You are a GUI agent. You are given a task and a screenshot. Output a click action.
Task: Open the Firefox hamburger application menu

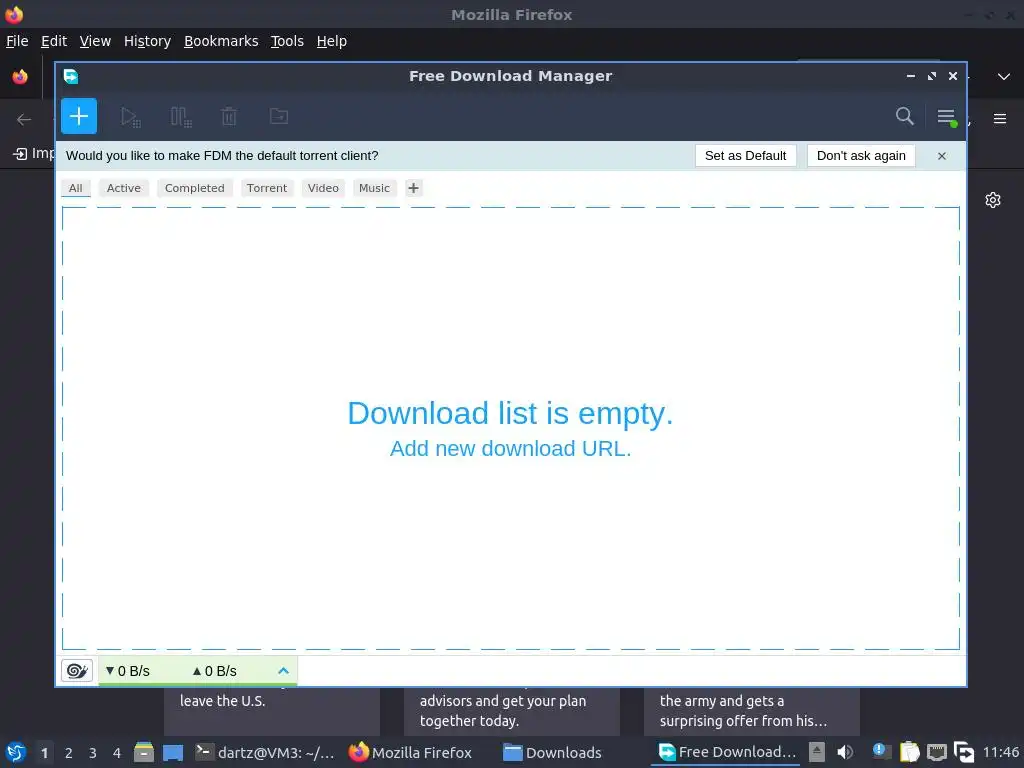tap(1000, 119)
